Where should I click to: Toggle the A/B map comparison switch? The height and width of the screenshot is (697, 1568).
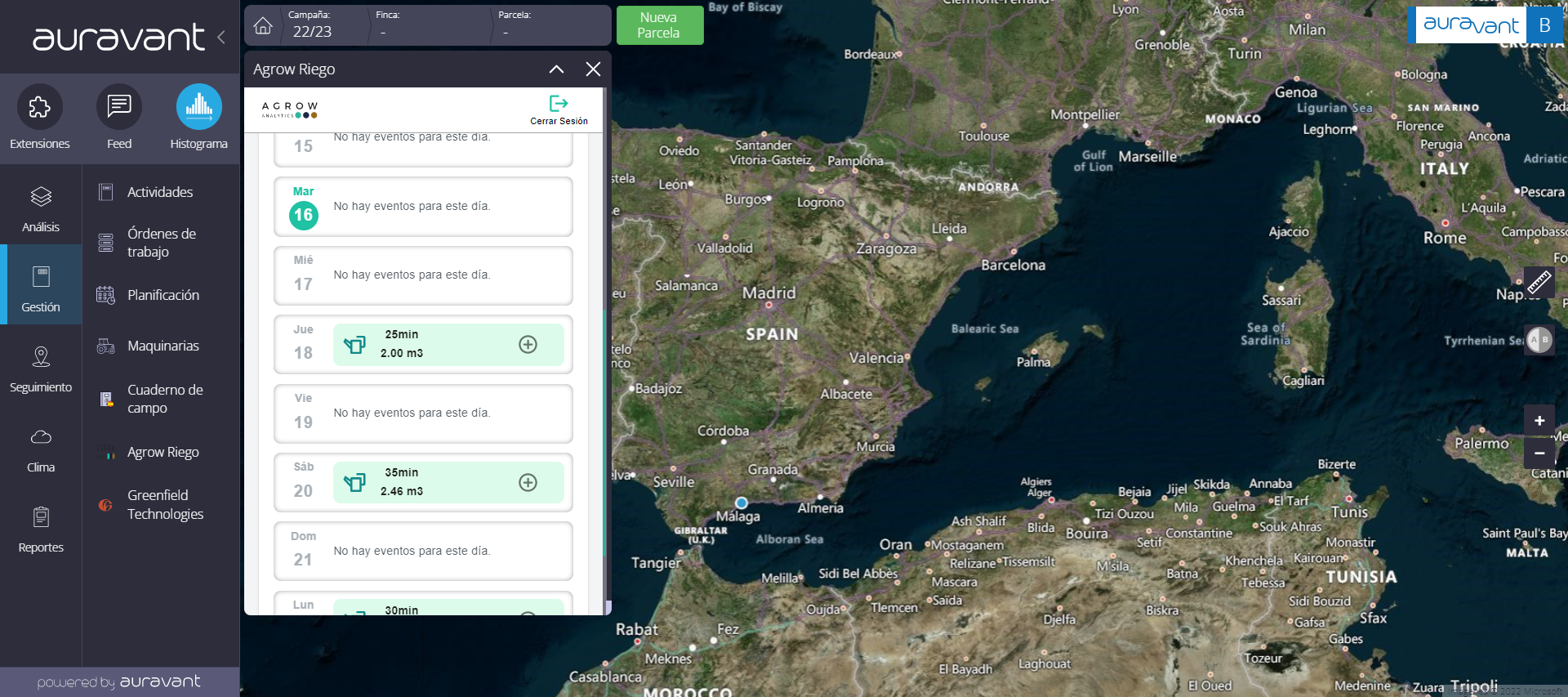coord(1539,340)
